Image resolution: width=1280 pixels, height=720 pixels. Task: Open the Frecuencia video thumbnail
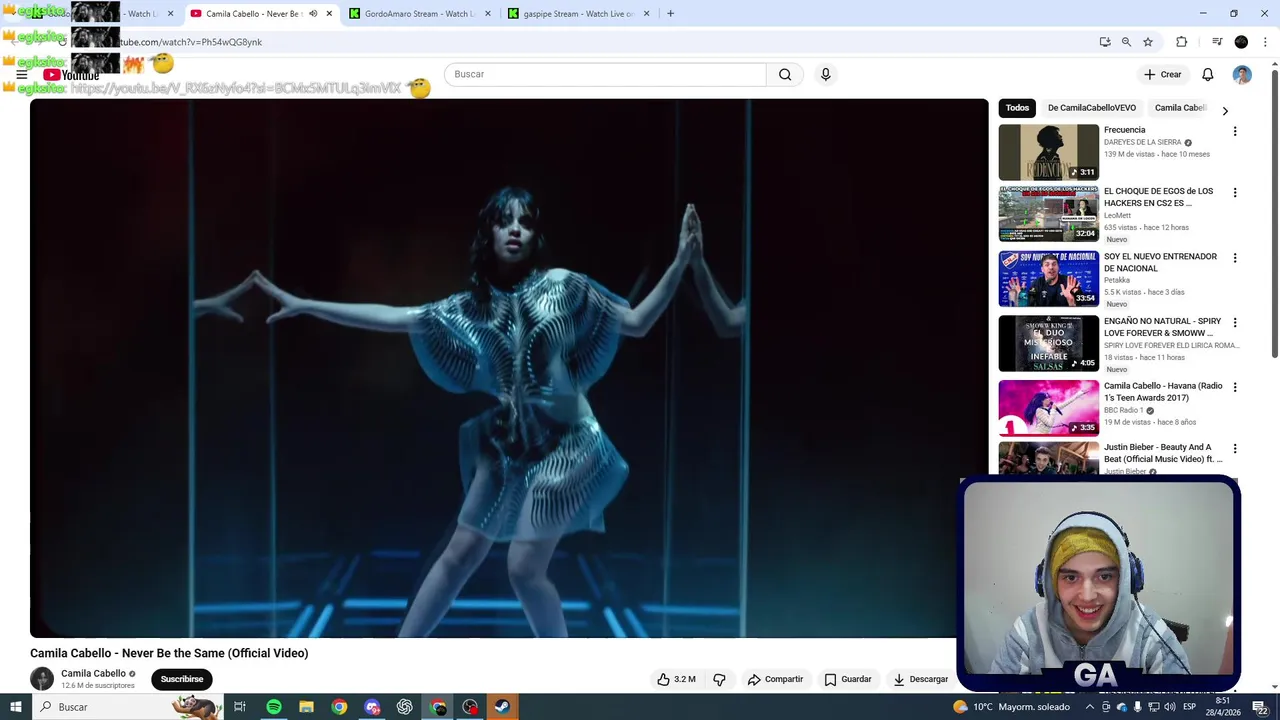pos(1048,152)
